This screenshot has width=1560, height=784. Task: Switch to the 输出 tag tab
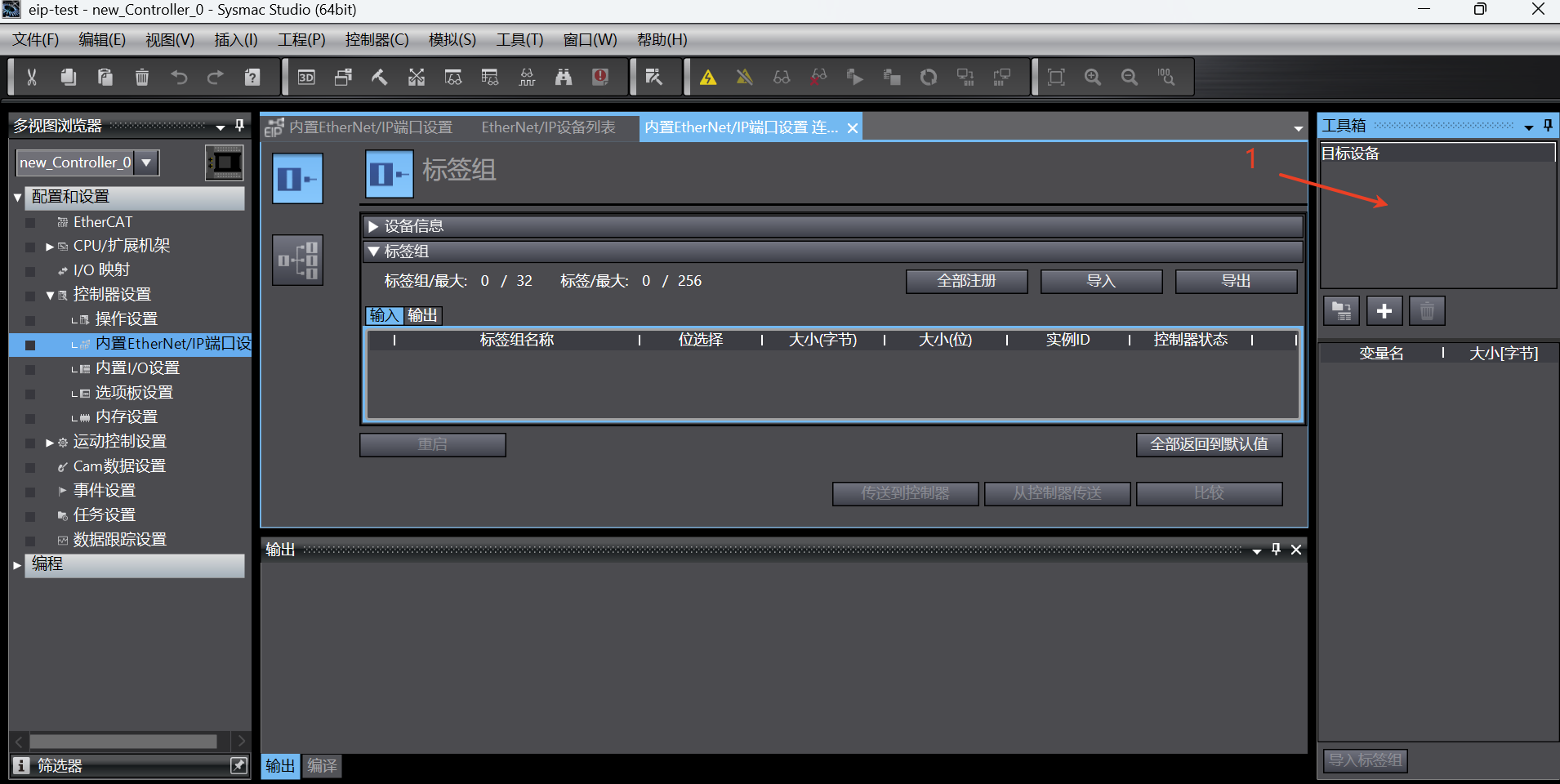(x=422, y=315)
